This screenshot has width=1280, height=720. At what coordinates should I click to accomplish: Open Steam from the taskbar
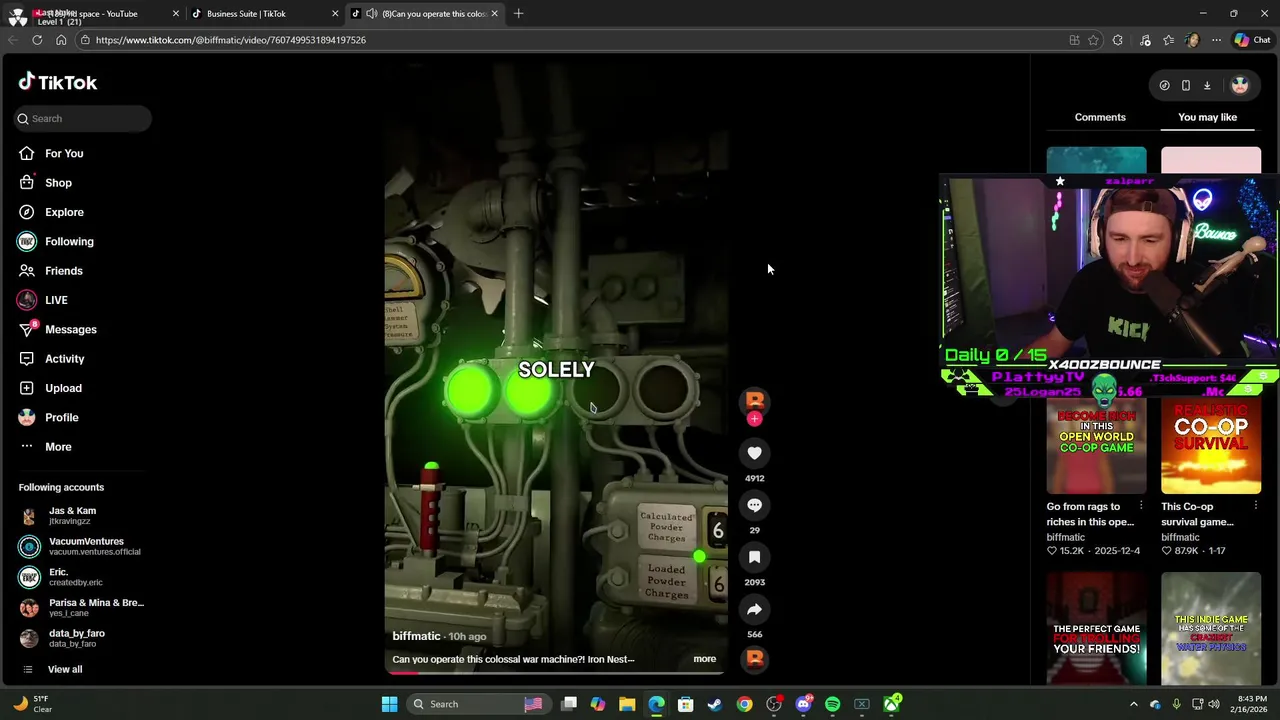point(715,704)
